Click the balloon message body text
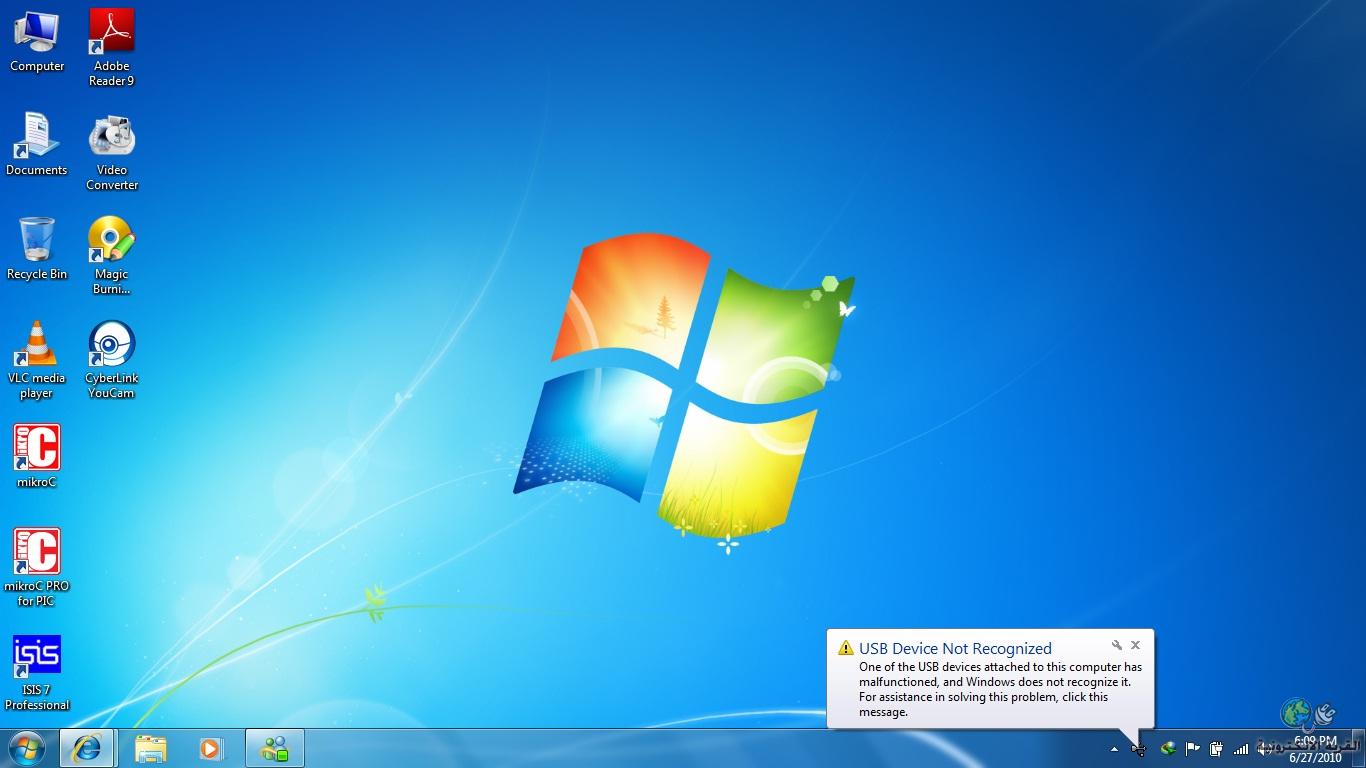This screenshot has width=1366, height=768. [1000, 689]
